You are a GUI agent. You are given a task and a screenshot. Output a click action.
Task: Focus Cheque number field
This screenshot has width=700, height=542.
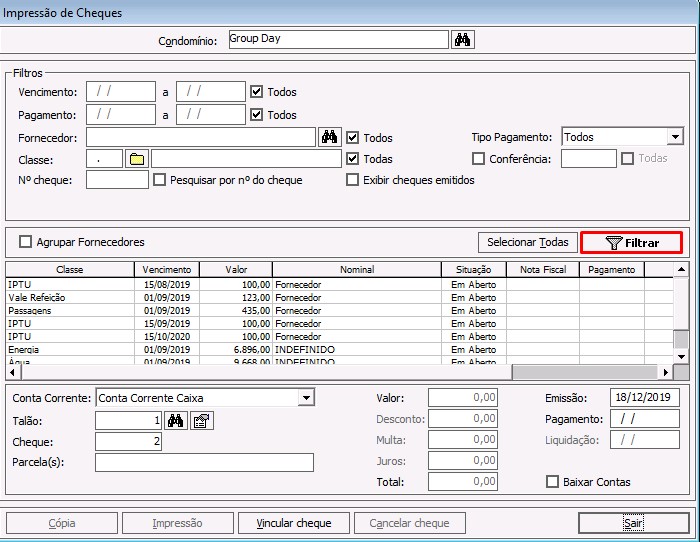click(129, 442)
